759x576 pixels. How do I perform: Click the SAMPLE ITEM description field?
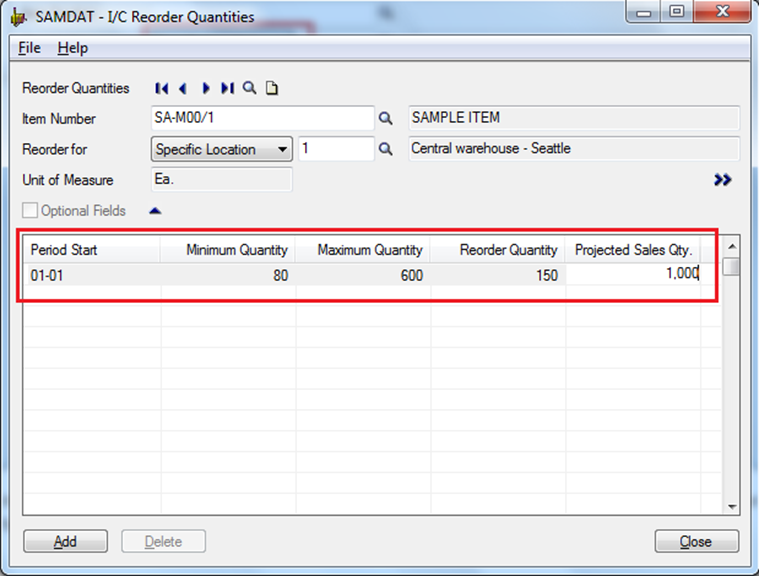coord(574,118)
